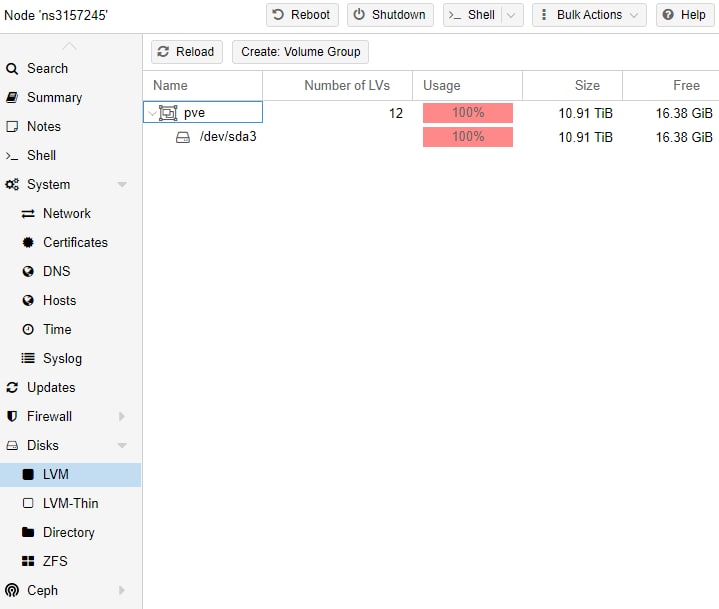Collapse the pve volume group tree node
The width and height of the screenshot is (719, 609).
(152, 113)
